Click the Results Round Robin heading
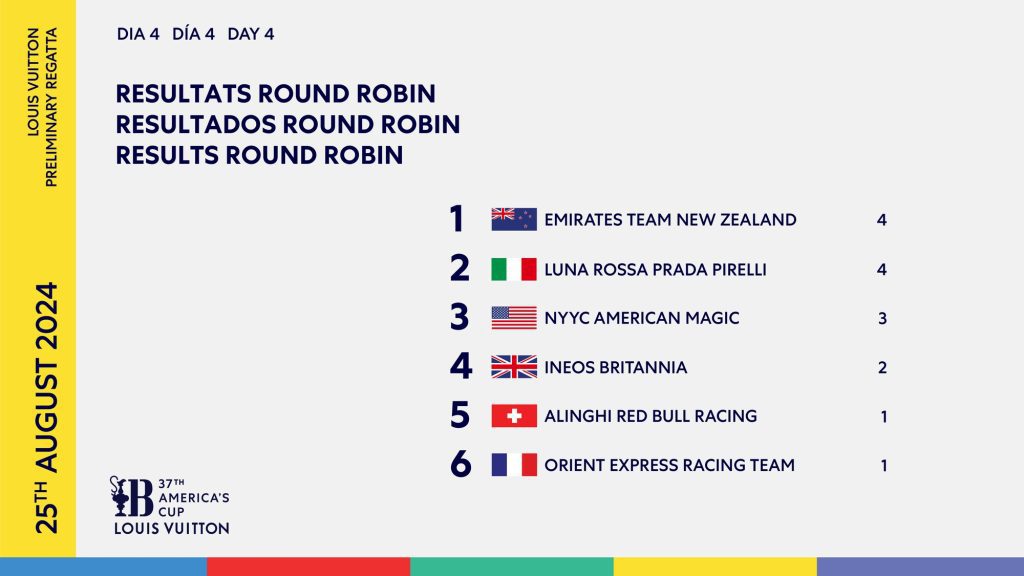Image resolution: width=1024 pixels, height=576 pixels. click(260, 156)
